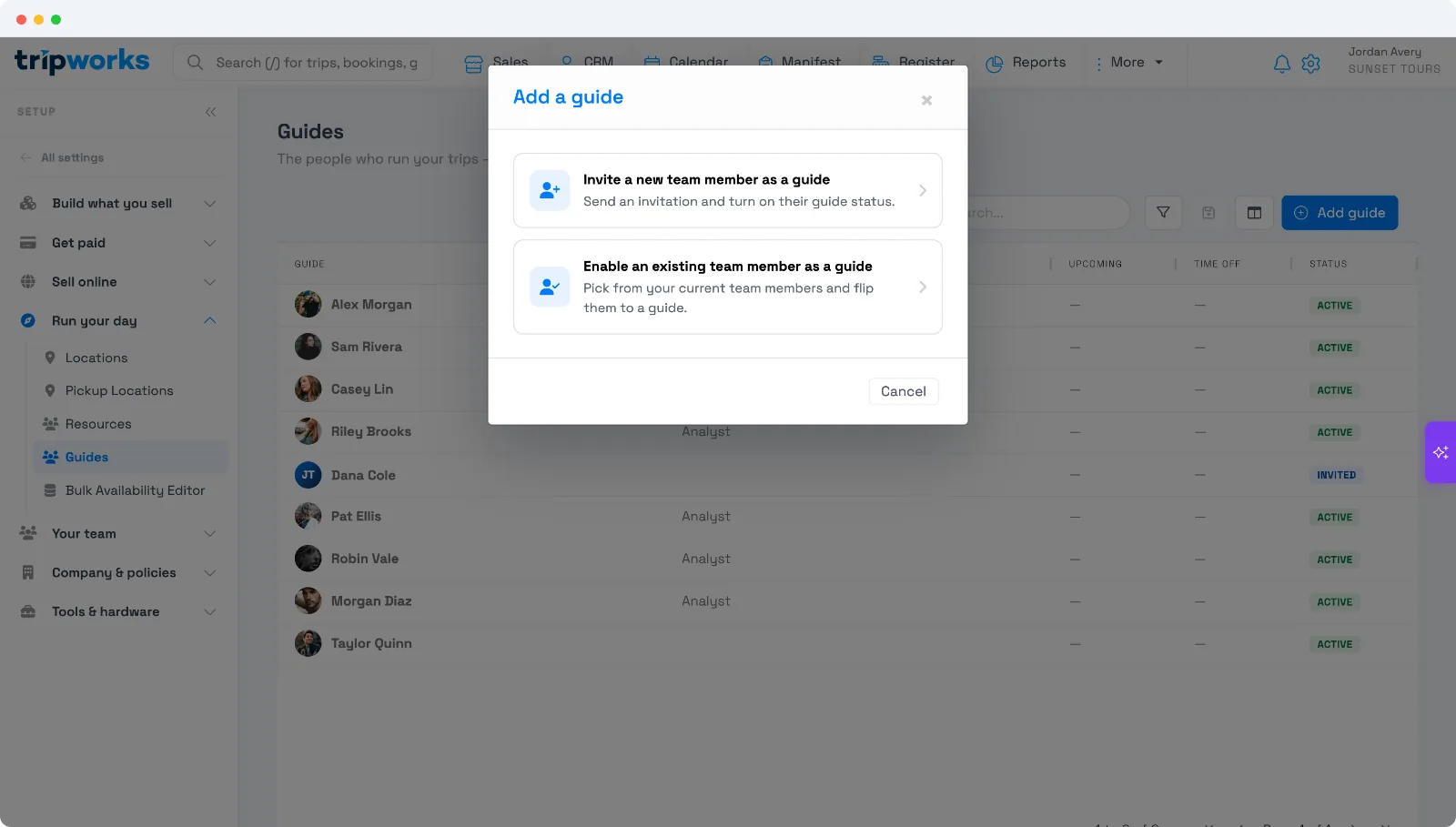Click Dana Cole's JT initials avatar

click(x=308, y=475)
